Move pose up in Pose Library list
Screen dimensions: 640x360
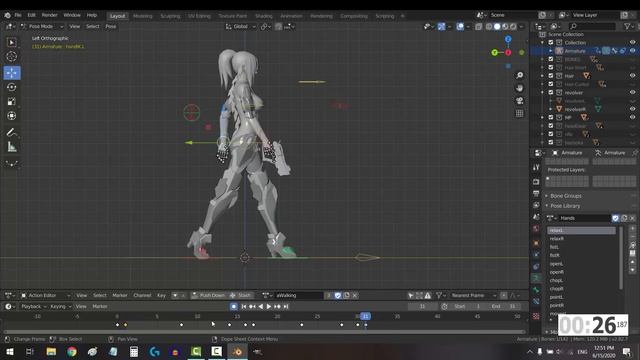pos(632,262)
